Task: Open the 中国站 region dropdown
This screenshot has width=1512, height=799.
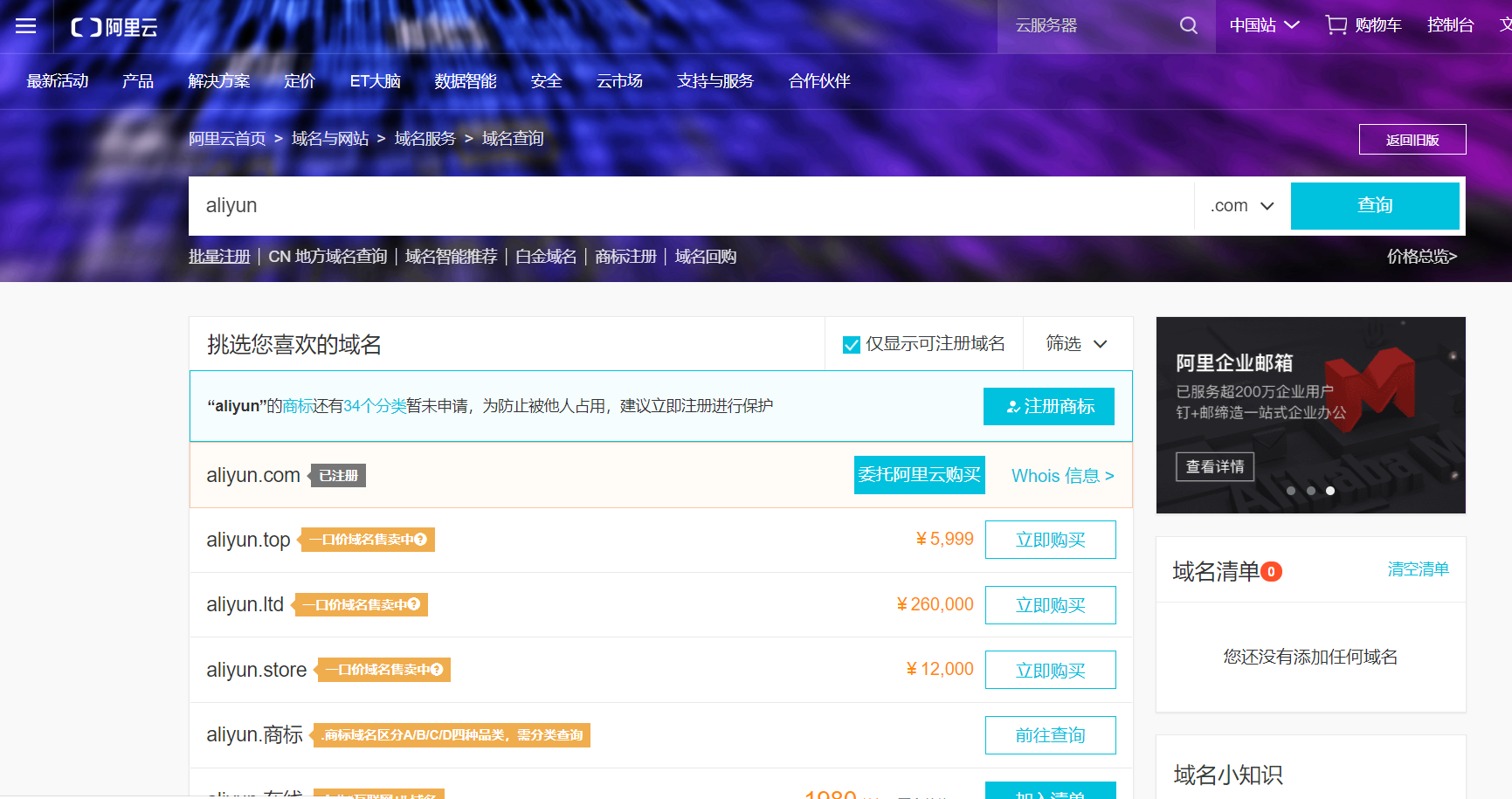Action: pyautogui.click(x=1265, y=25)
